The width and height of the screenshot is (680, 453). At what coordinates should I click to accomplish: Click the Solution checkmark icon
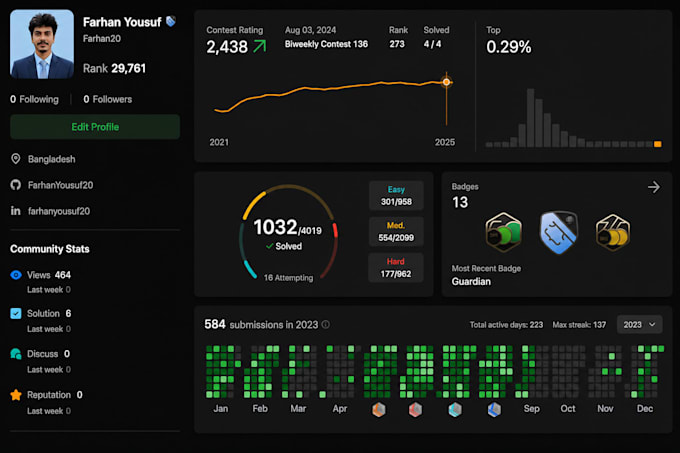click(x=16, y=313)
